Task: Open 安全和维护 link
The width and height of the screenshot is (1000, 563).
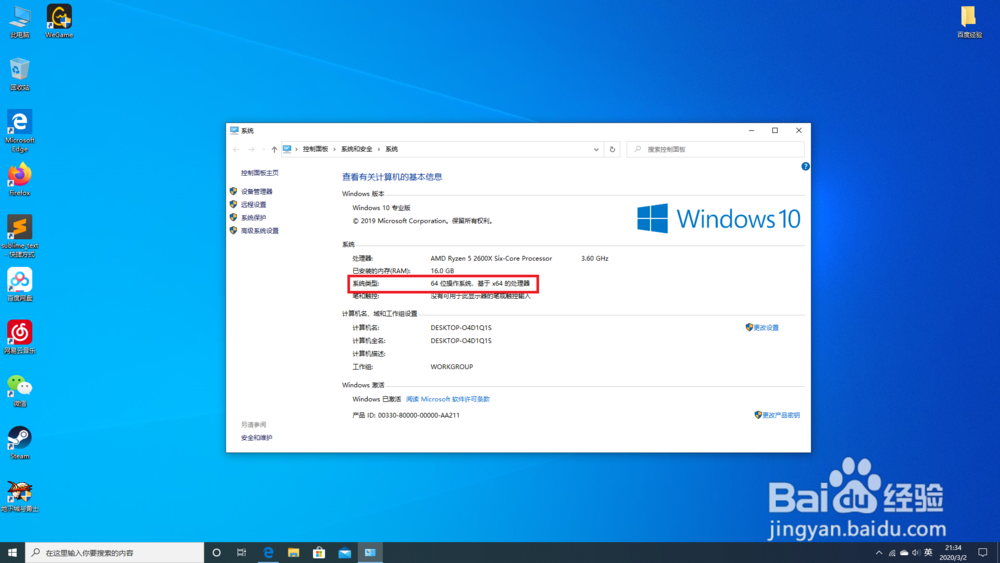Action: [x=256, y=438]
